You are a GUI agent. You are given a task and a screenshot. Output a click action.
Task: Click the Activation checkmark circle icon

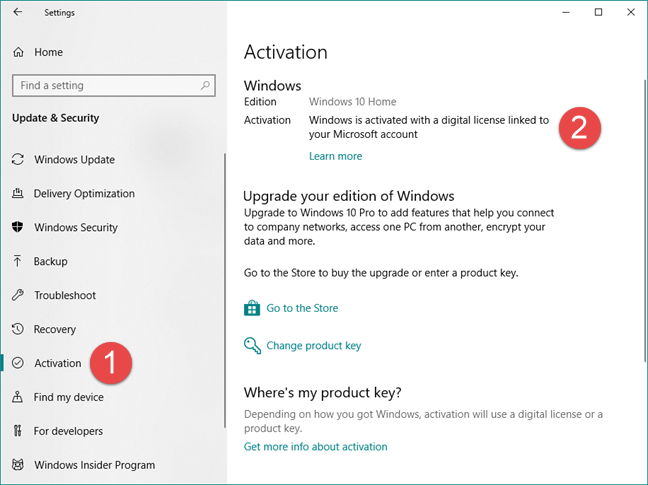(x=18, y=363)
